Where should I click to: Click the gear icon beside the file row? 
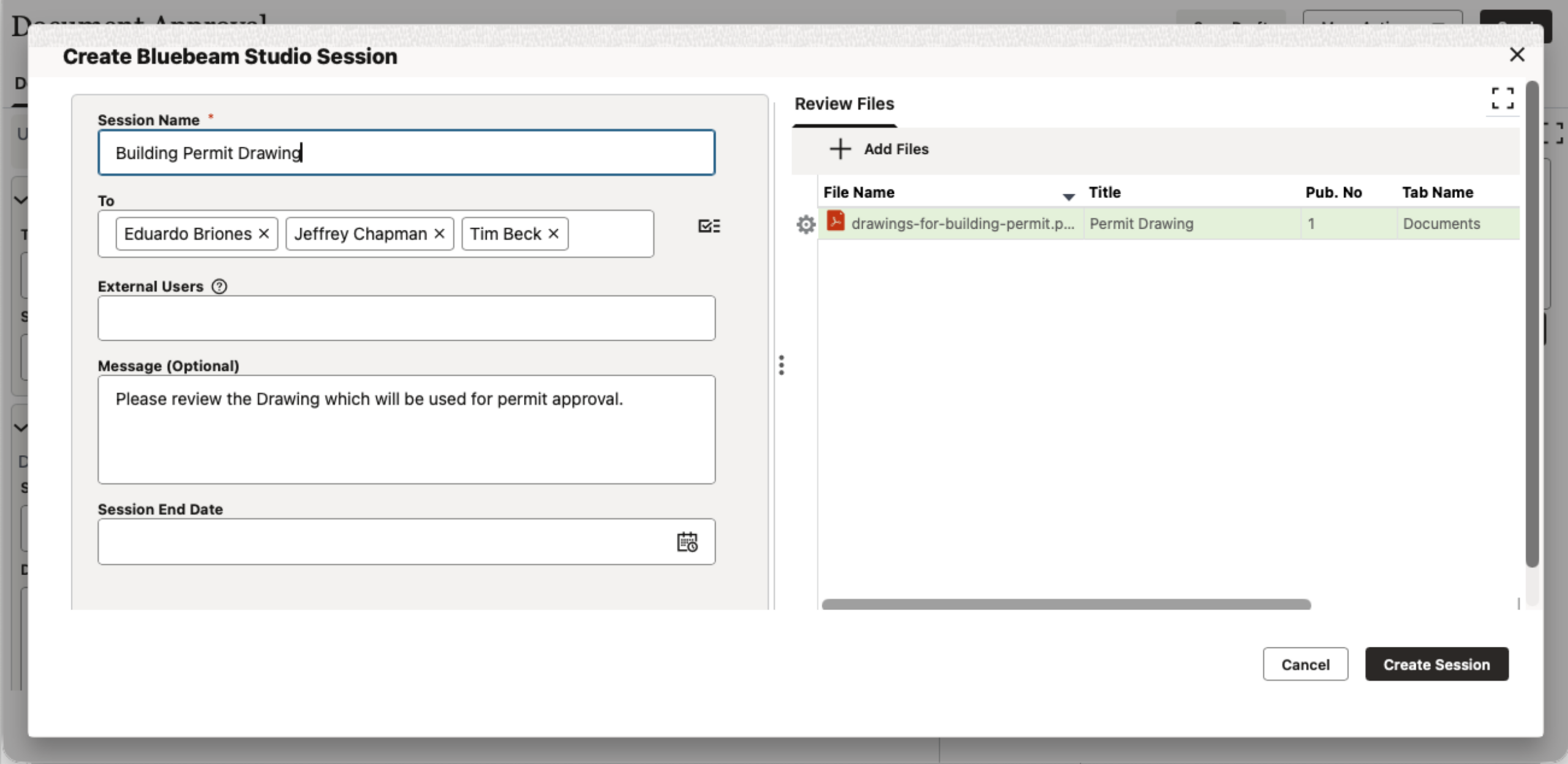coord(805,225)
